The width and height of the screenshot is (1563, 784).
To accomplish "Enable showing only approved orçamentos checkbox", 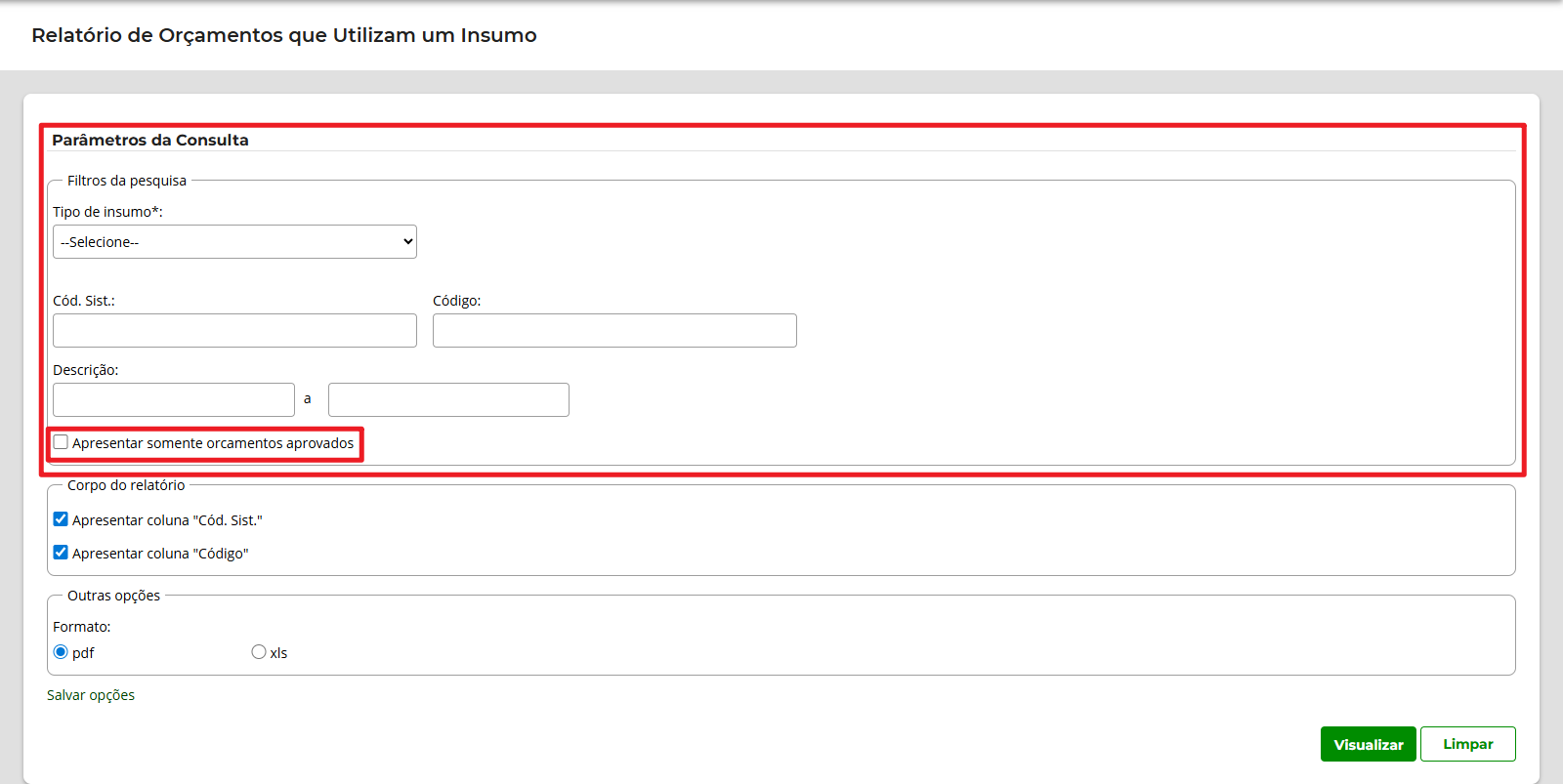I will pos(61,442).
